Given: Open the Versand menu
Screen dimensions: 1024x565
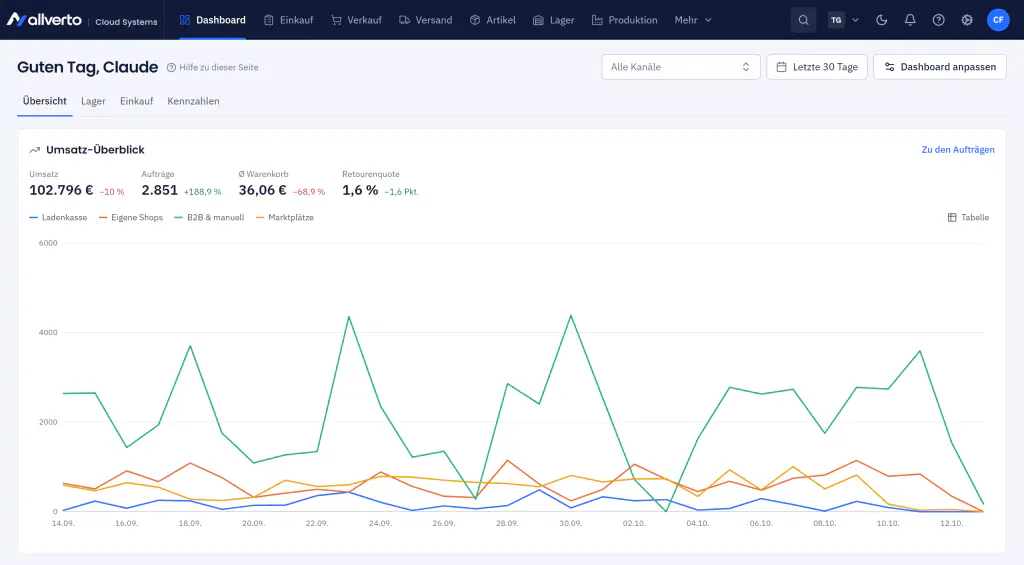Looking at the screenshot, I should click(425, 20).
